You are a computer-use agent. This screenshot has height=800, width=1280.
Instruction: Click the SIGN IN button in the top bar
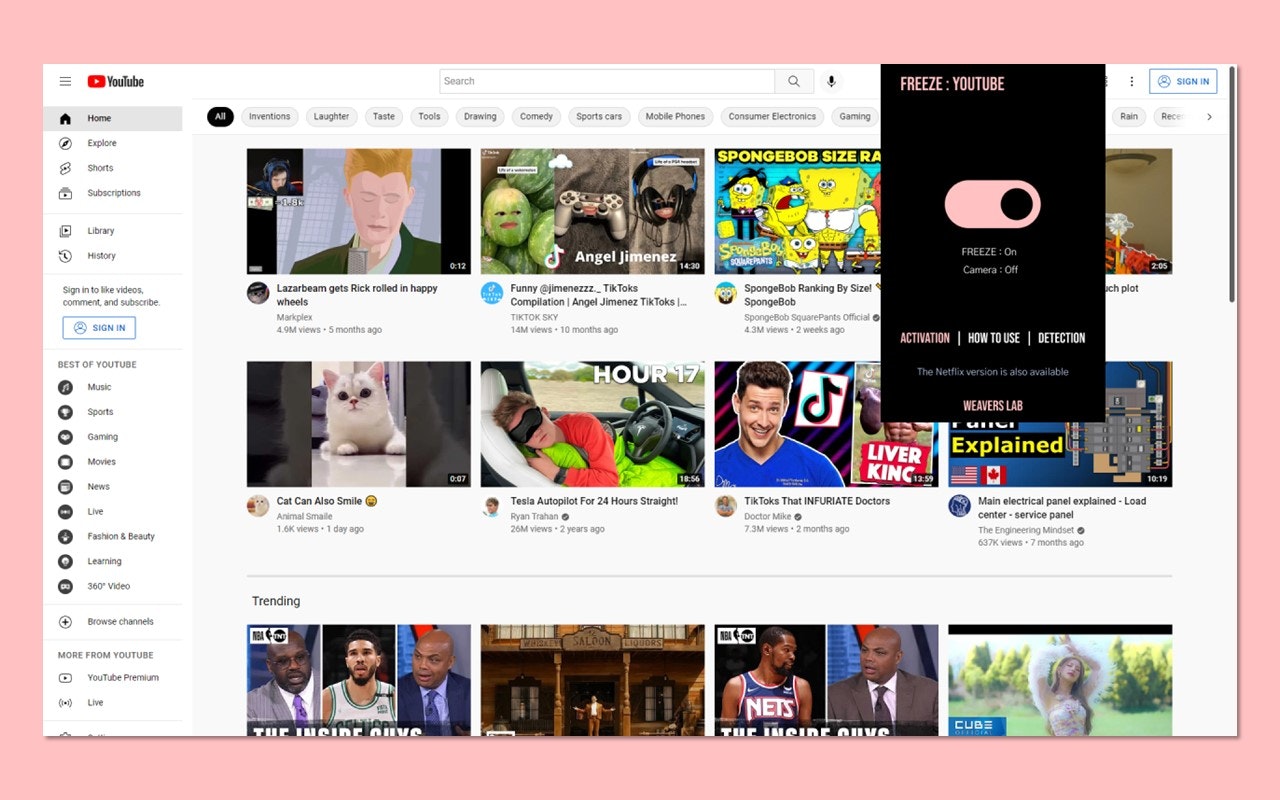pyautogui.click(x=1183, y=81)
